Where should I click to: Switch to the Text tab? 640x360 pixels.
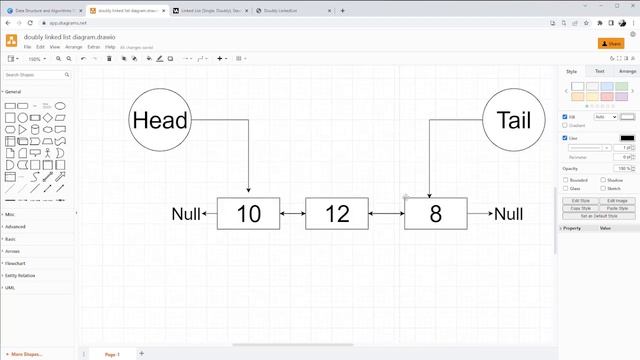[599, 71]
